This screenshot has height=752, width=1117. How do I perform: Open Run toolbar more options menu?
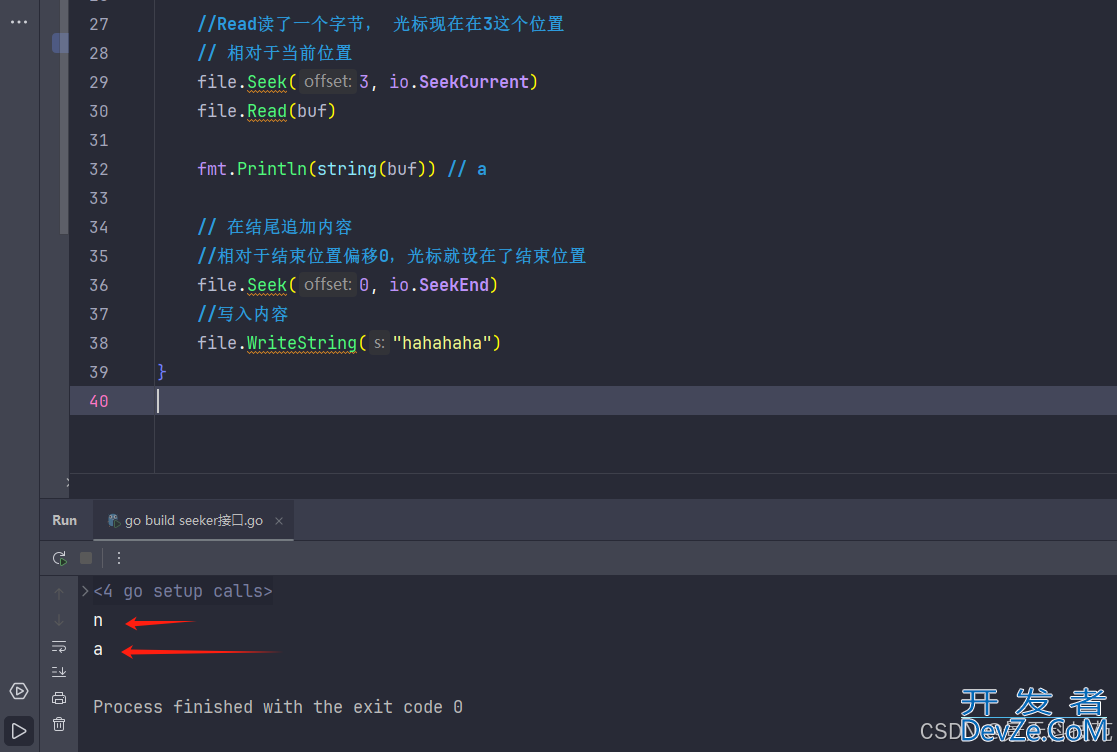[x=119, y=558]
